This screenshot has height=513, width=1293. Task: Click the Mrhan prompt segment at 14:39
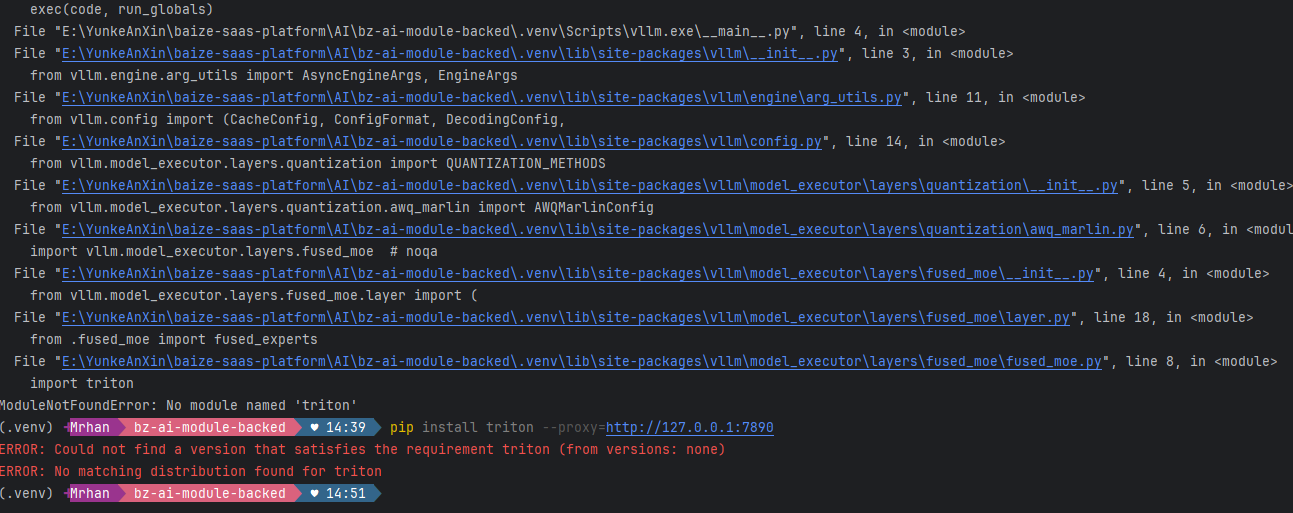coord(90,427)
